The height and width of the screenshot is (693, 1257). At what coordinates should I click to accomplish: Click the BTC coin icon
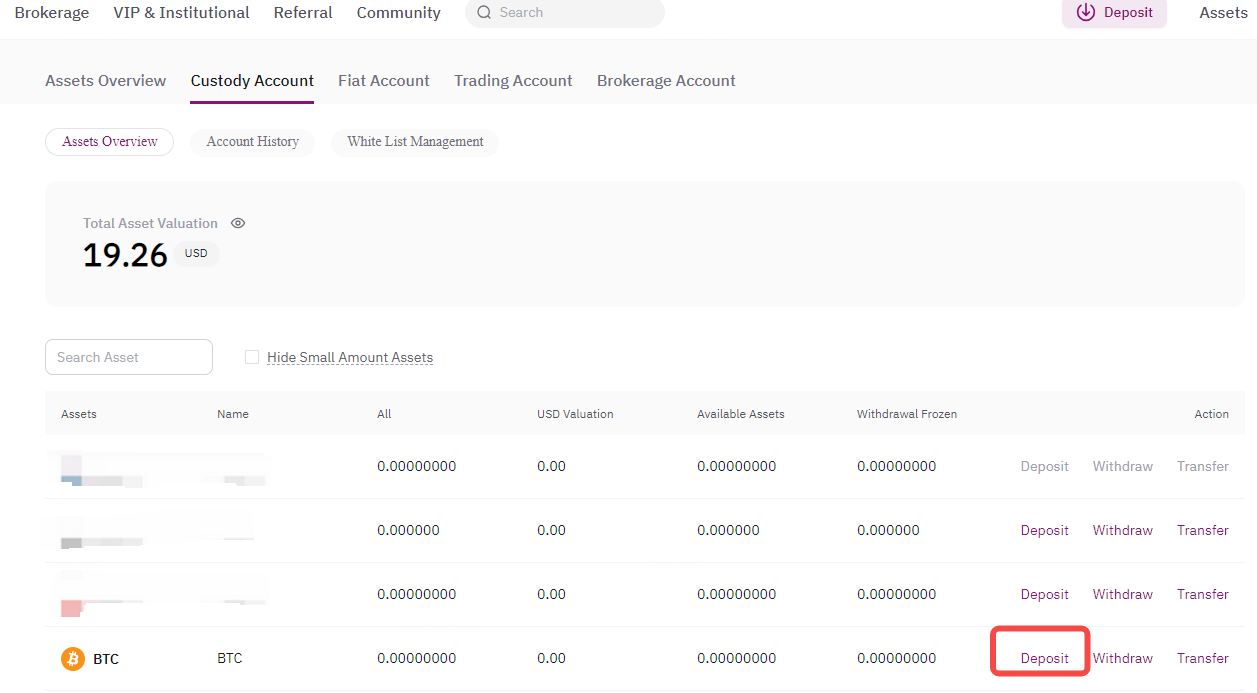[71, 658]
